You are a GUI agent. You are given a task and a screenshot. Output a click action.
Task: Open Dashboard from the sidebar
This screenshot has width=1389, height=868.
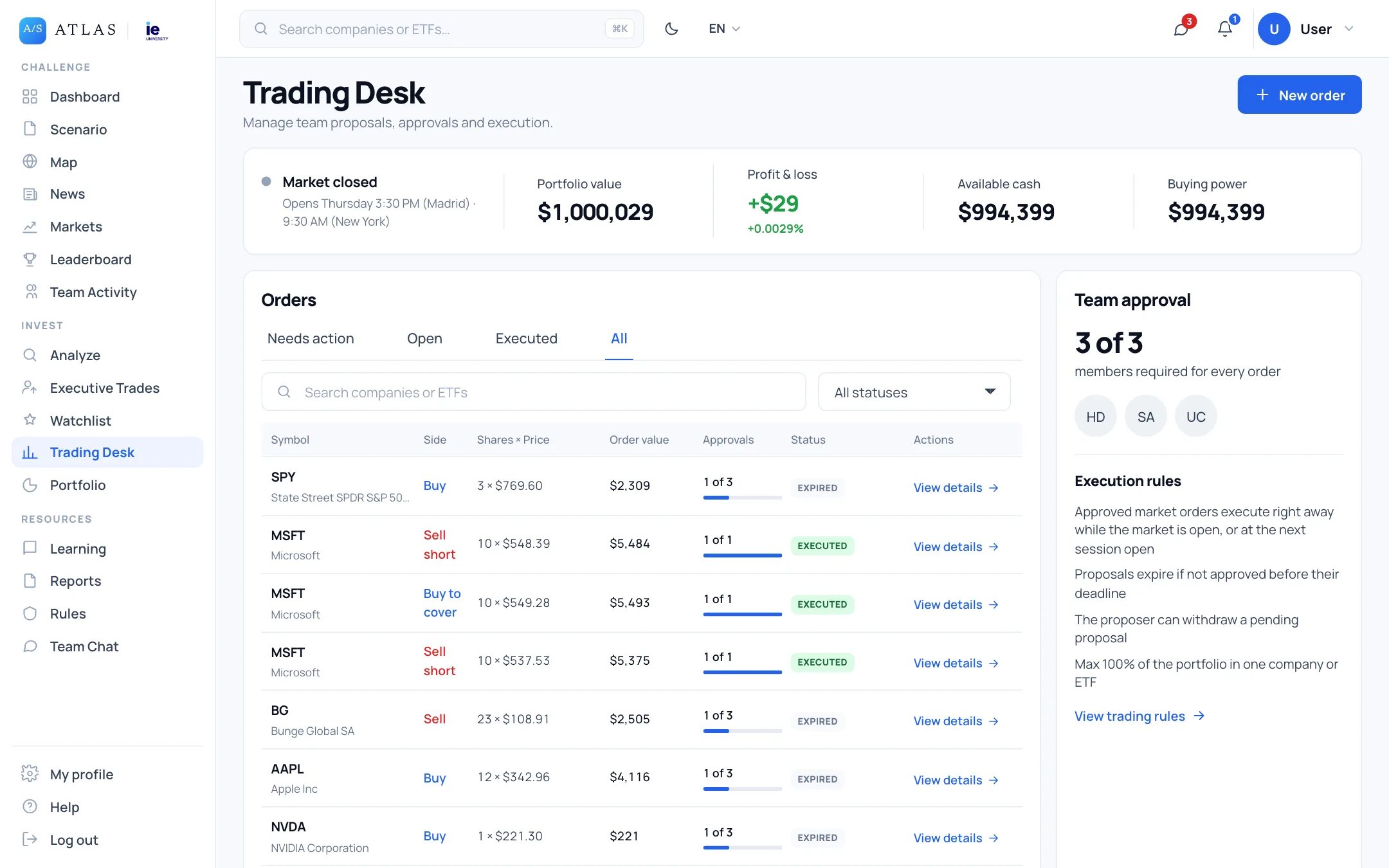coord(107,96)
